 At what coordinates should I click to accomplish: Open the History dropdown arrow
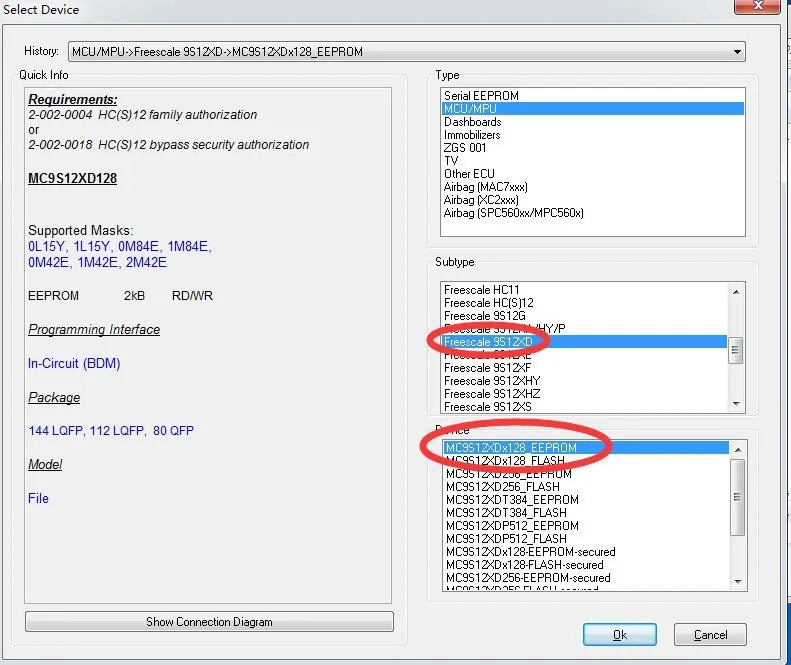pos(737,52)
